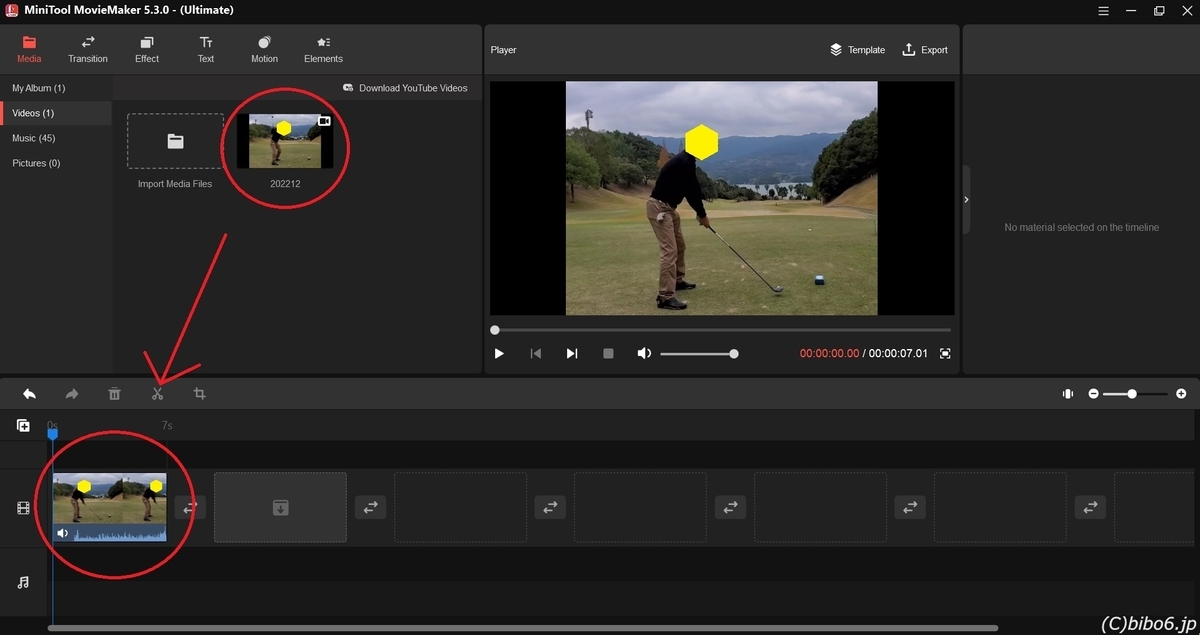Click the sixth transition slot icon
Image resolution: width=1200 pixels, height=635 pixels.
click(x=1090, y=508)
